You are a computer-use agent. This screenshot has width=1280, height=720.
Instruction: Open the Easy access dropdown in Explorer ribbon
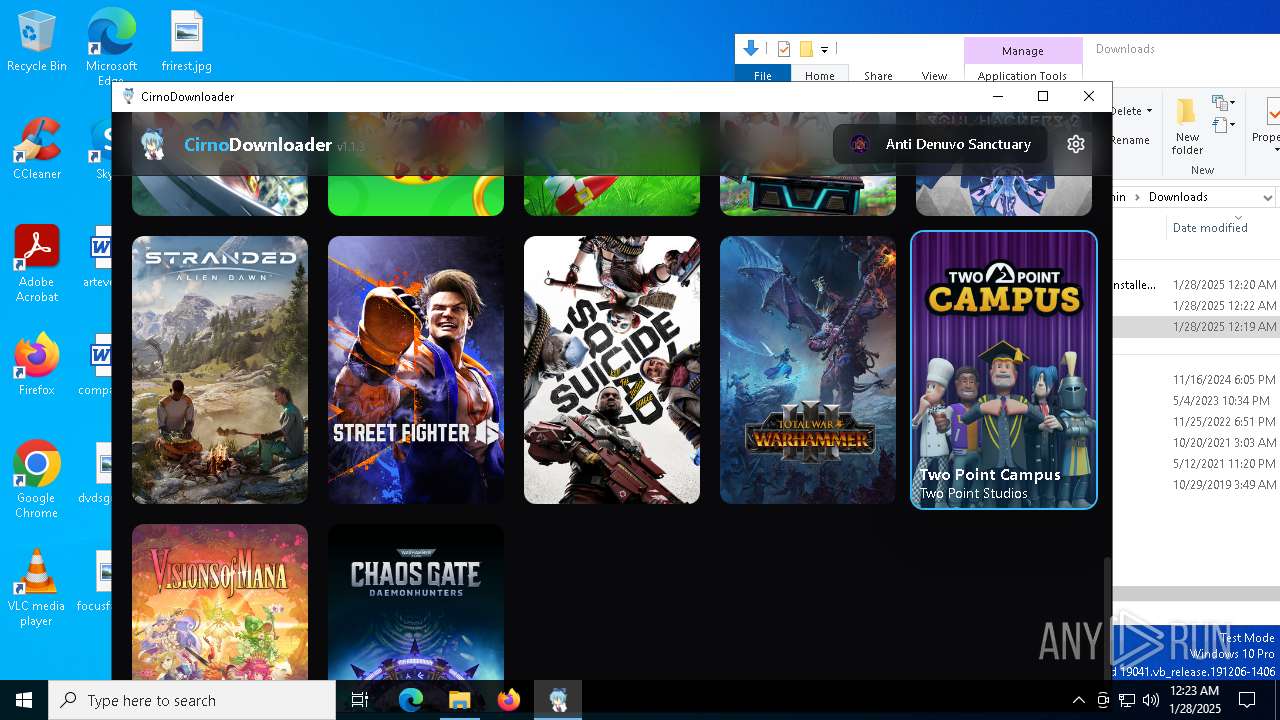[x=1223, y=125]
